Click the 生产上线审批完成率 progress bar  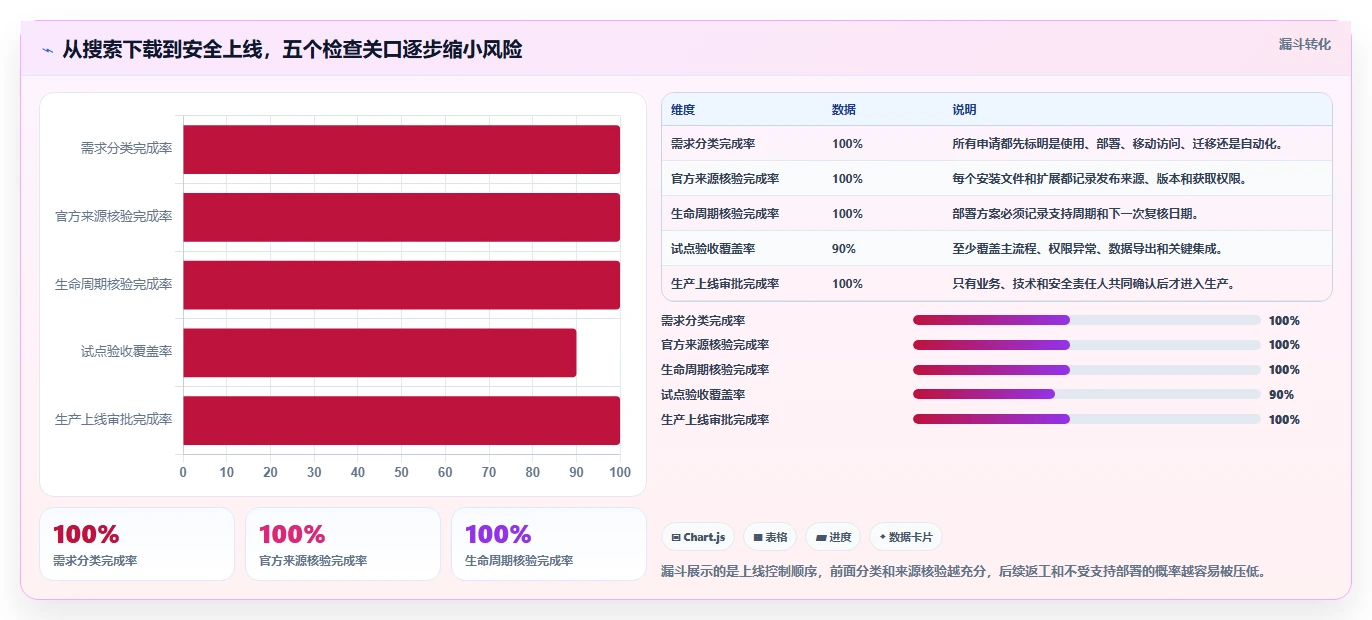click(1087, 420)
